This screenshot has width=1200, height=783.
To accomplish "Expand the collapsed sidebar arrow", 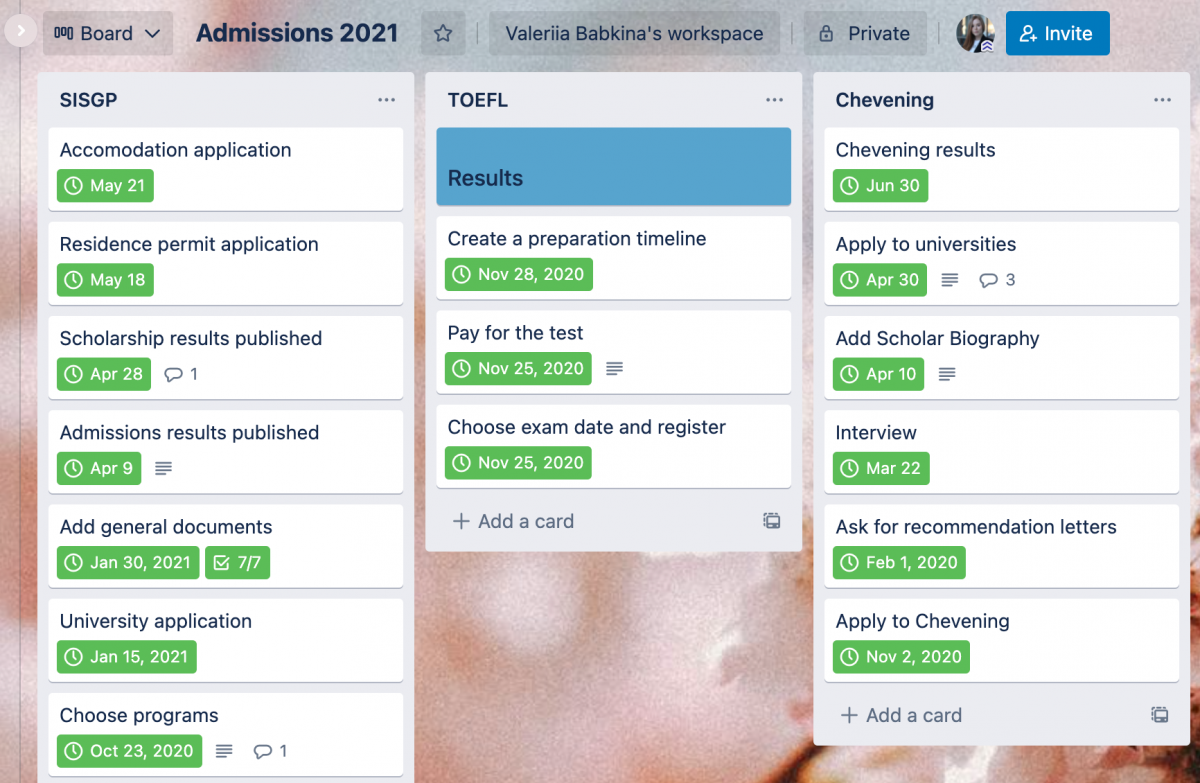I will [20, 31].
